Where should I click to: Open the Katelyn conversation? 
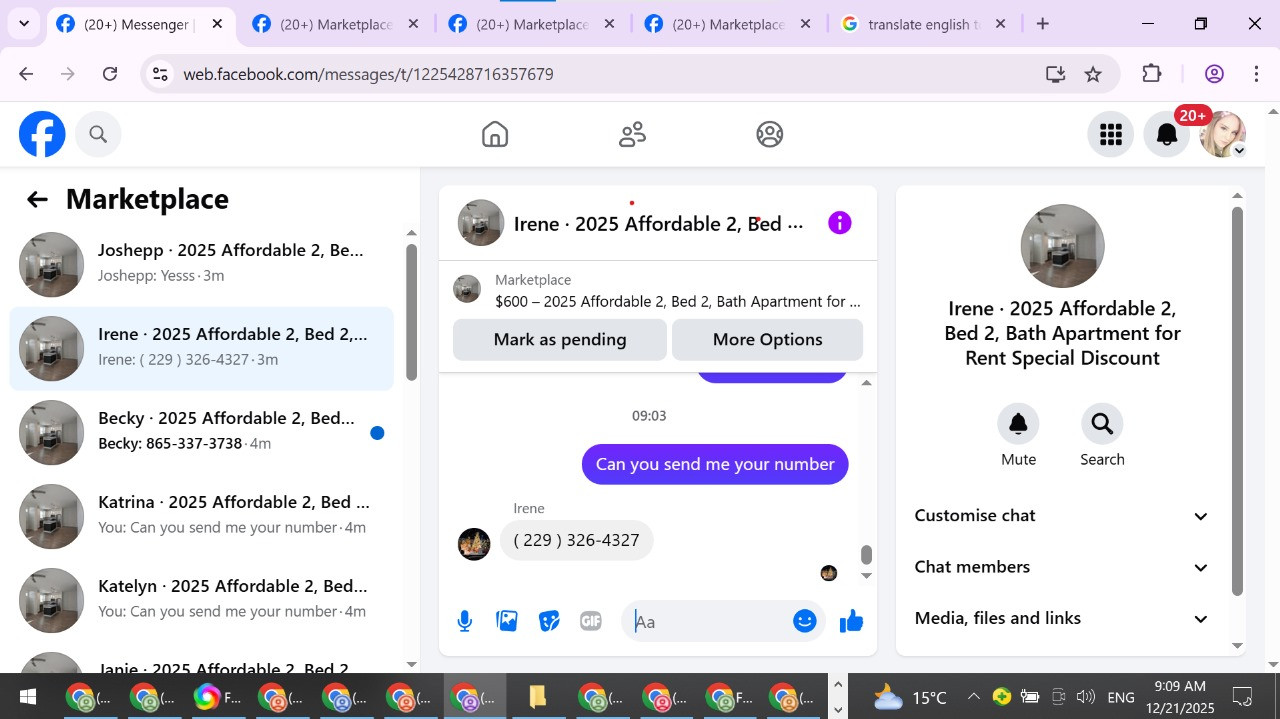[x=202, y=600]
